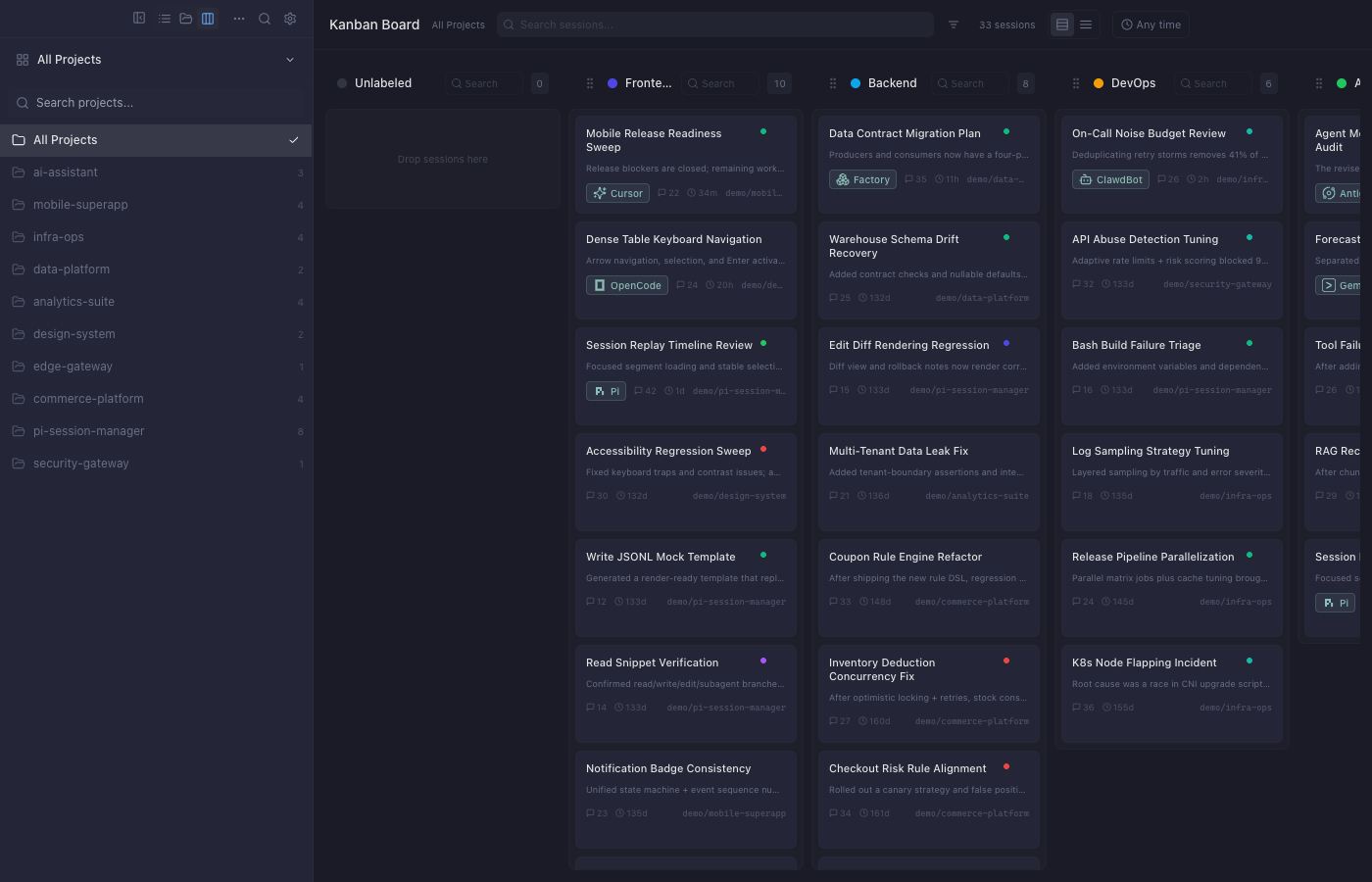The width and height of the screenshot is (1372, 882).
Task: Open Bash Build Failure Triage card
Action: 1172,376
